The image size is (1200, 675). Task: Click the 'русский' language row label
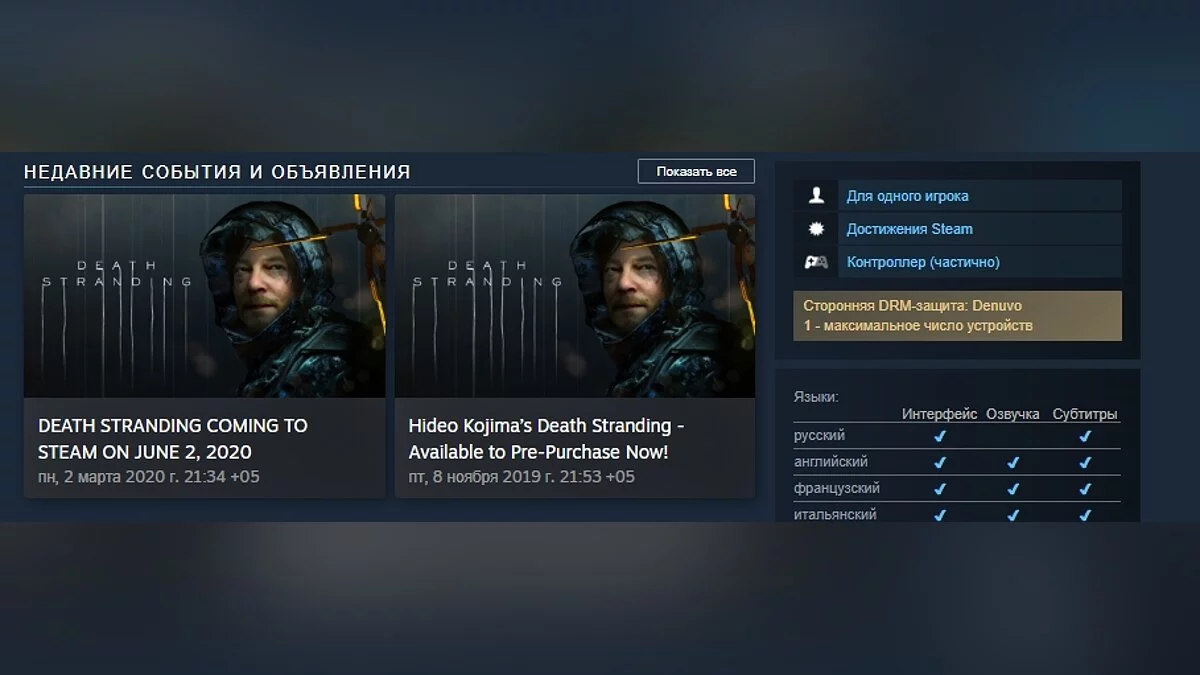point(819,436)
